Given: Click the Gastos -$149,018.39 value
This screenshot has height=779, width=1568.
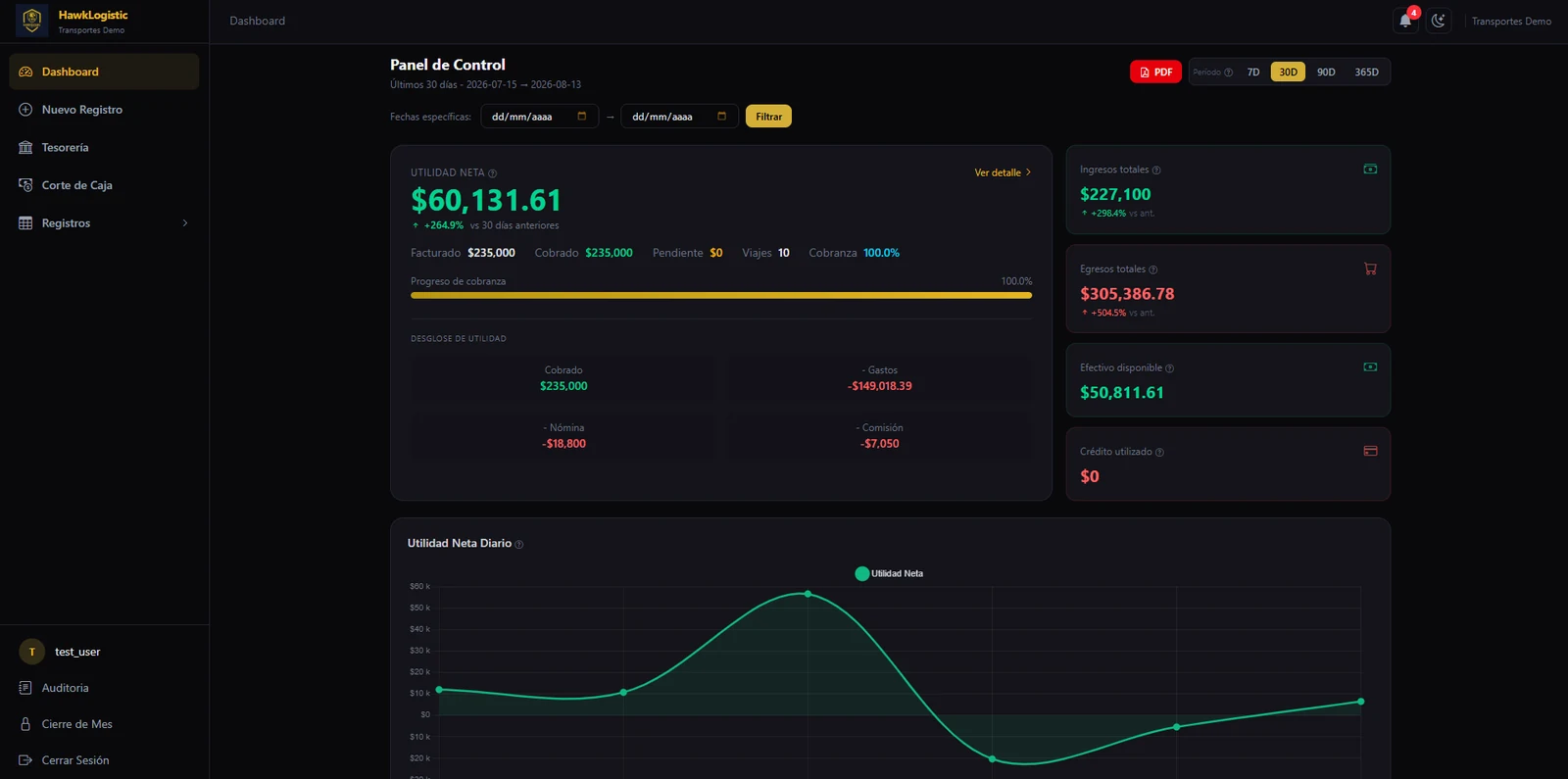Looking at the screenshot, I should coord(880,386).
